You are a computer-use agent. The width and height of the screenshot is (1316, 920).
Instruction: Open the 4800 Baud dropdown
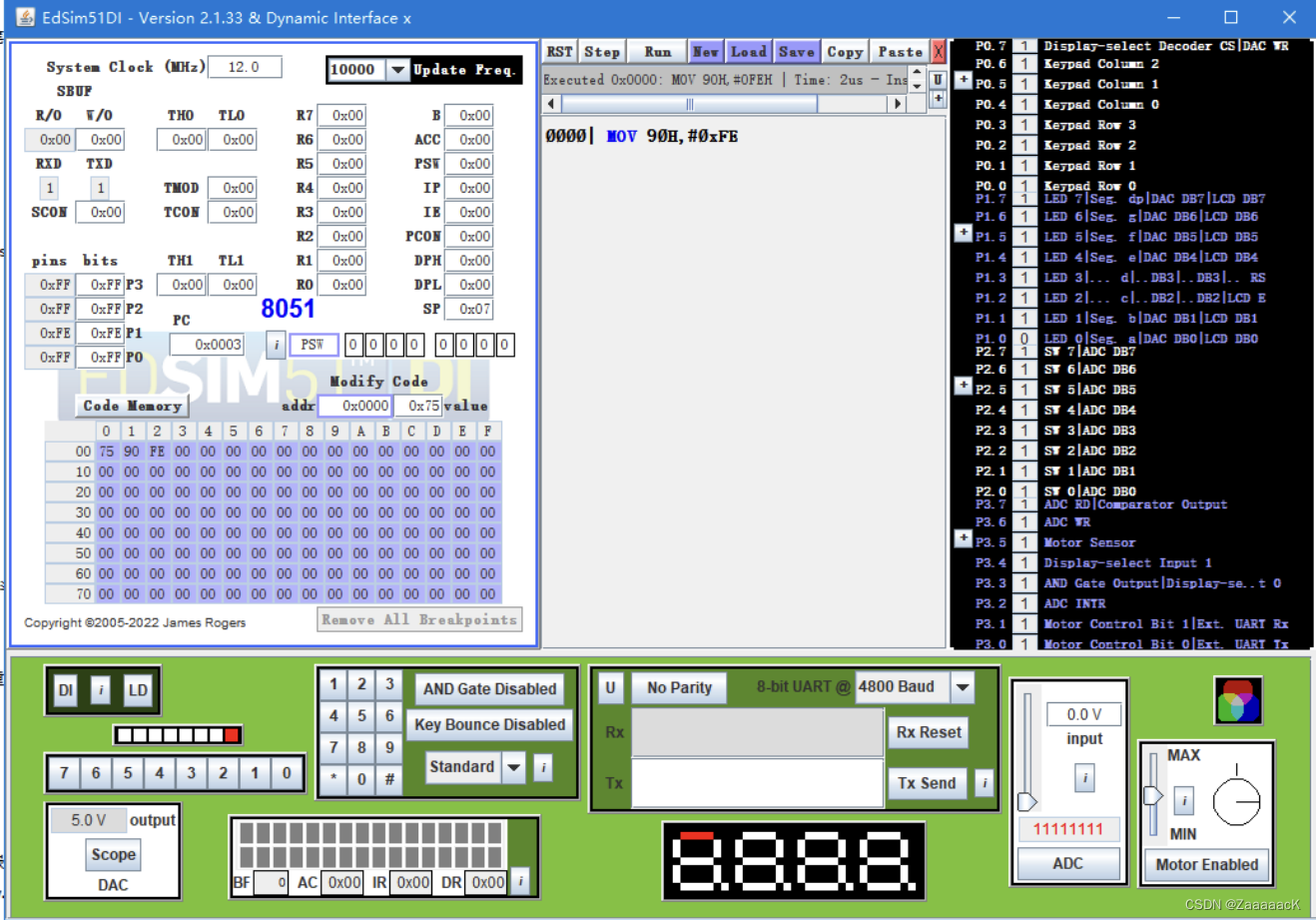(x=963, y=687)
